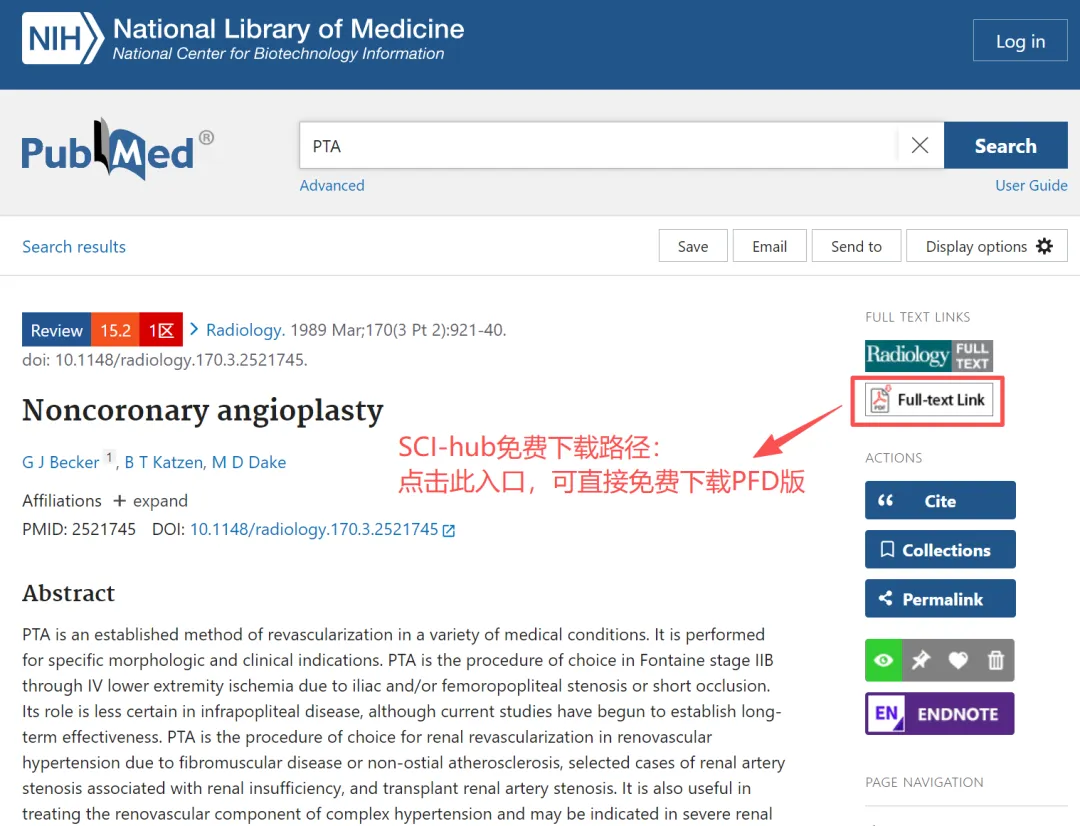Open author M D Dake
Screen dimensions: 1080x826
click(x=249, y=462)
